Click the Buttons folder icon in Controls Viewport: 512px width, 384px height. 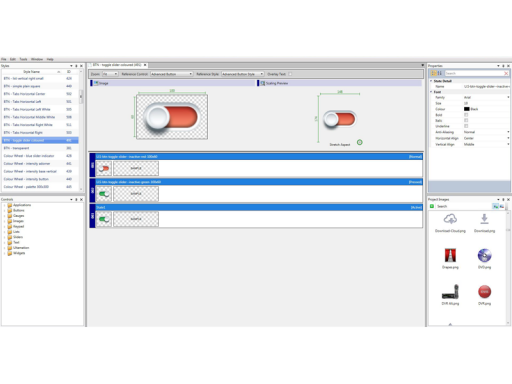pyautogui.click(x=10, y=210)
